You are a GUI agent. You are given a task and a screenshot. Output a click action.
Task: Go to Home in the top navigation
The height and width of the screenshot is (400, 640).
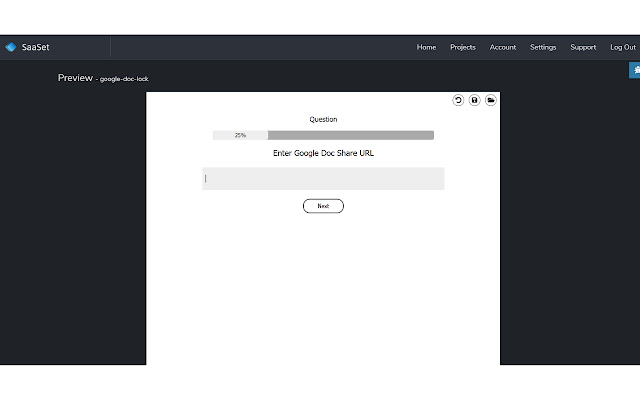pos(426,47)
